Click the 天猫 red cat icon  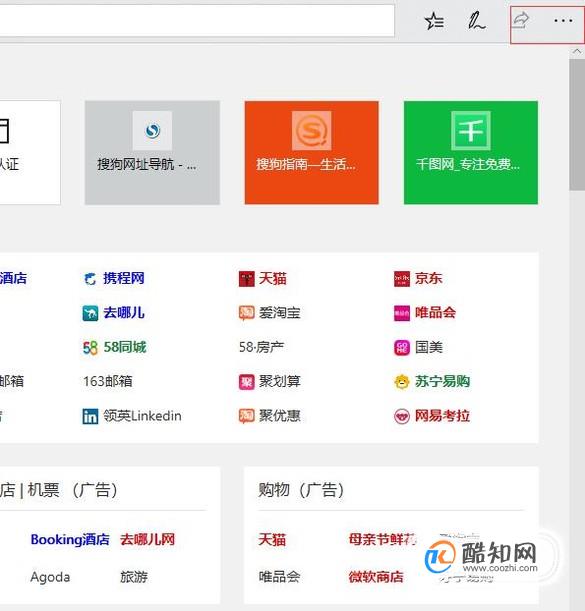tap(246, 279)
